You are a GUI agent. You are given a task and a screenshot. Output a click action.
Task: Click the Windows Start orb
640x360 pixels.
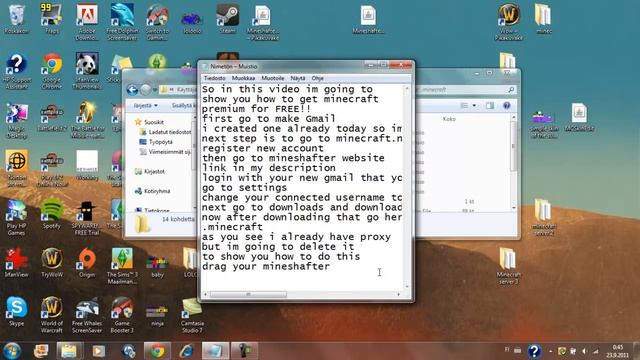[x=12, y=351]
